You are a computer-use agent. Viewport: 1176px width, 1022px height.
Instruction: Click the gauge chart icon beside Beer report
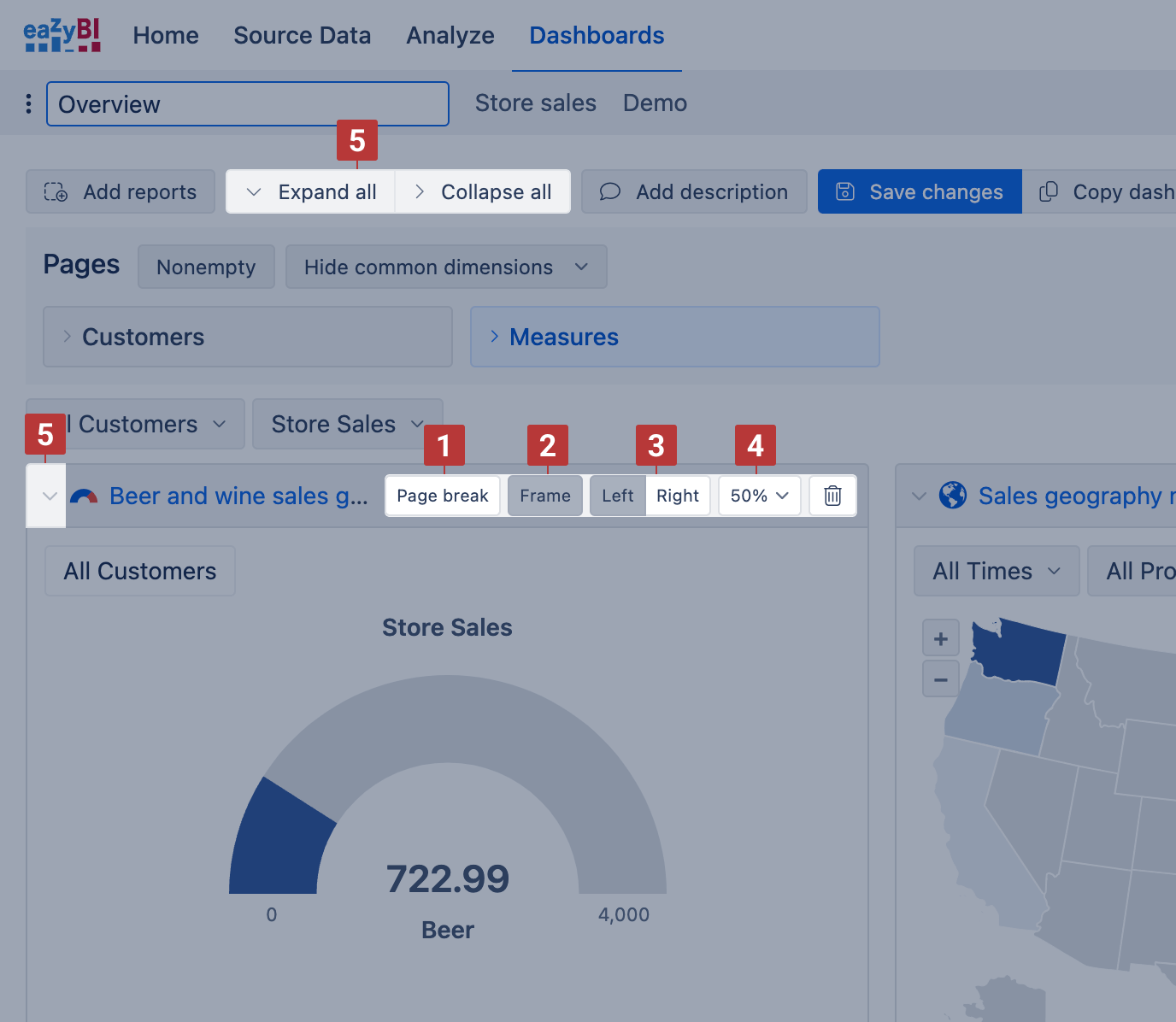point(83,496)
